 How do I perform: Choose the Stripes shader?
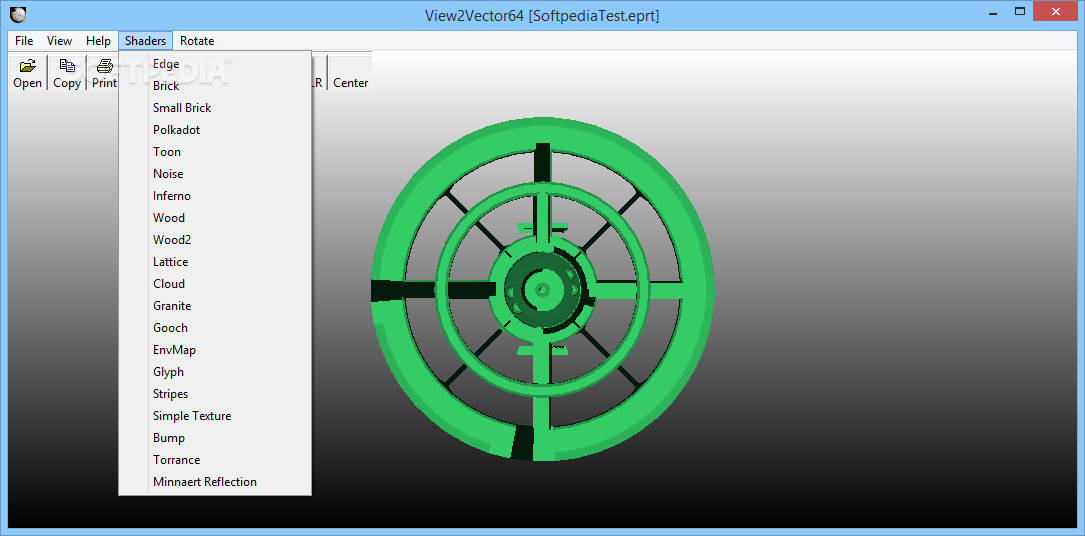point(215,394)
